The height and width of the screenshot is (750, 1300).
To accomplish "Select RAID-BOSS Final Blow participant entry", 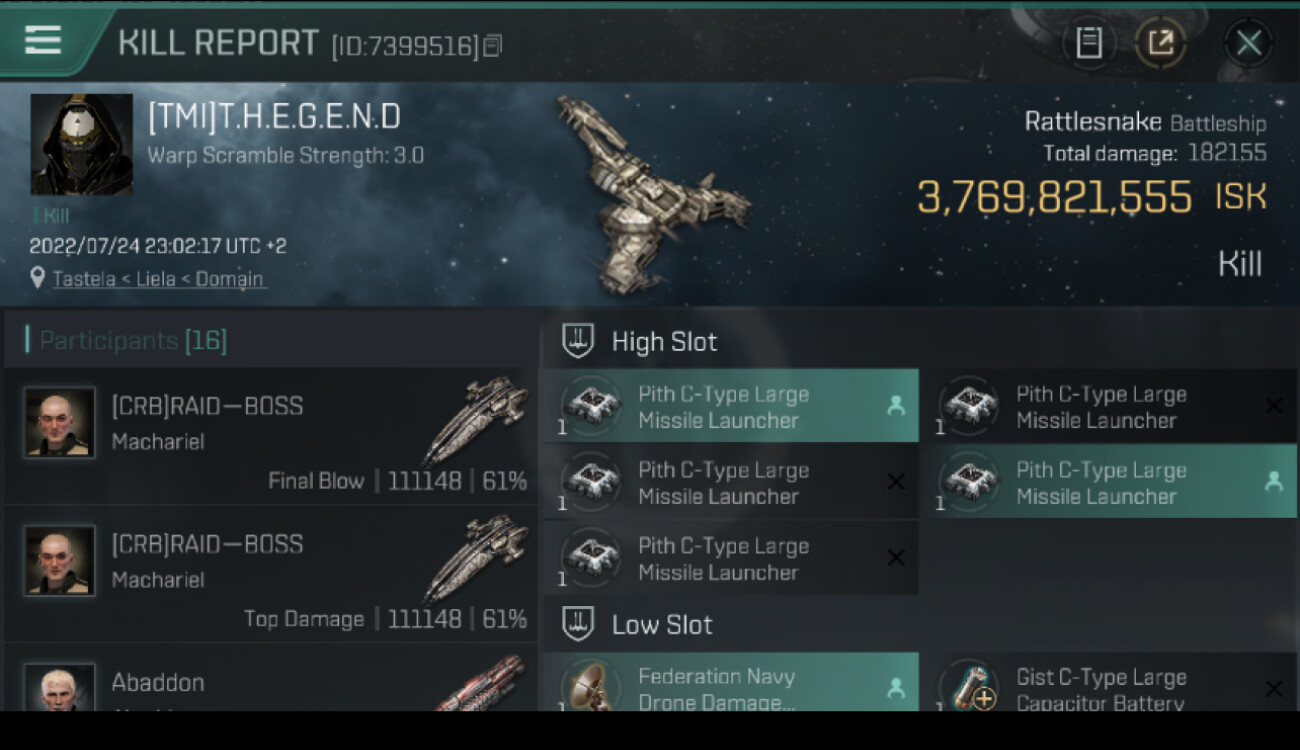I will (270, 436).
